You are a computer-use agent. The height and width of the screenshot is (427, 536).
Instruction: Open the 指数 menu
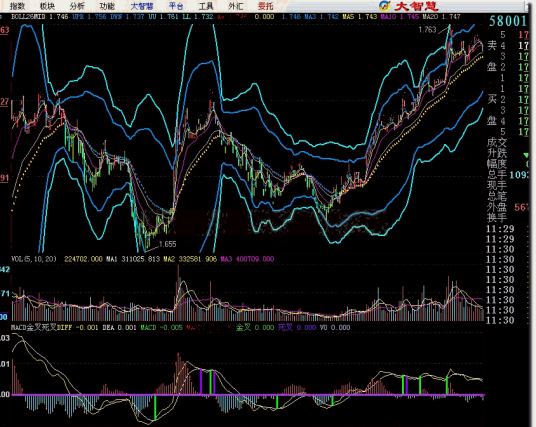tap(18, 6)
